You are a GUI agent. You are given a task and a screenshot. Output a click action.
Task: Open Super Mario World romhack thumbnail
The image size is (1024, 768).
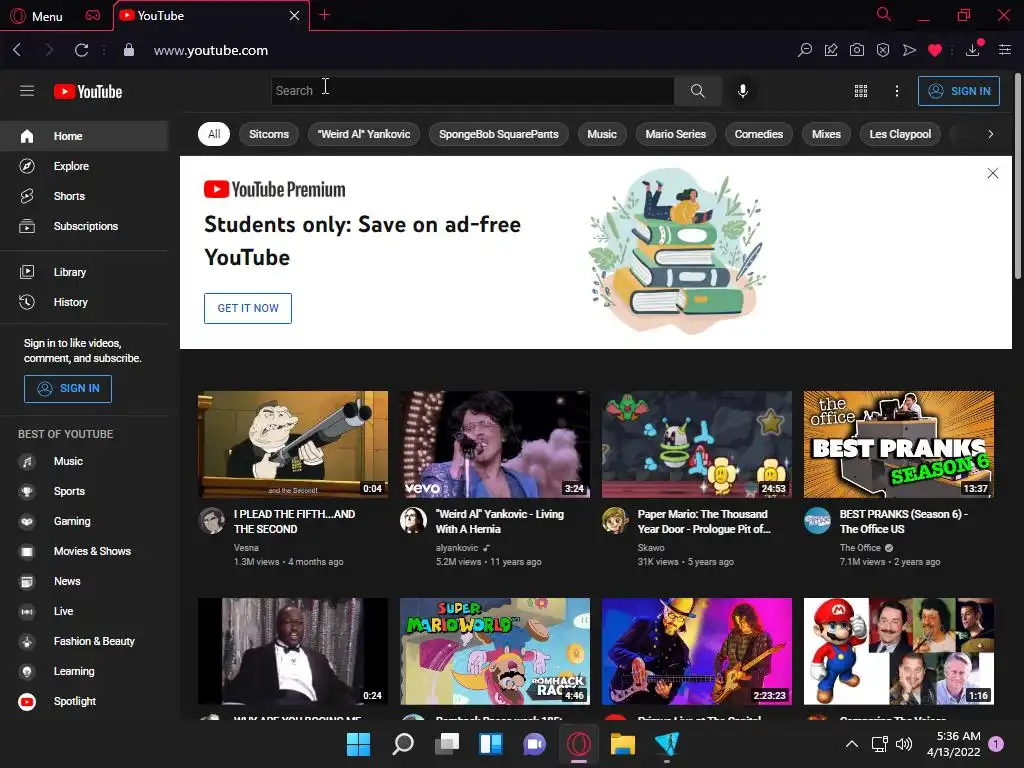click(x=494, y=651)
